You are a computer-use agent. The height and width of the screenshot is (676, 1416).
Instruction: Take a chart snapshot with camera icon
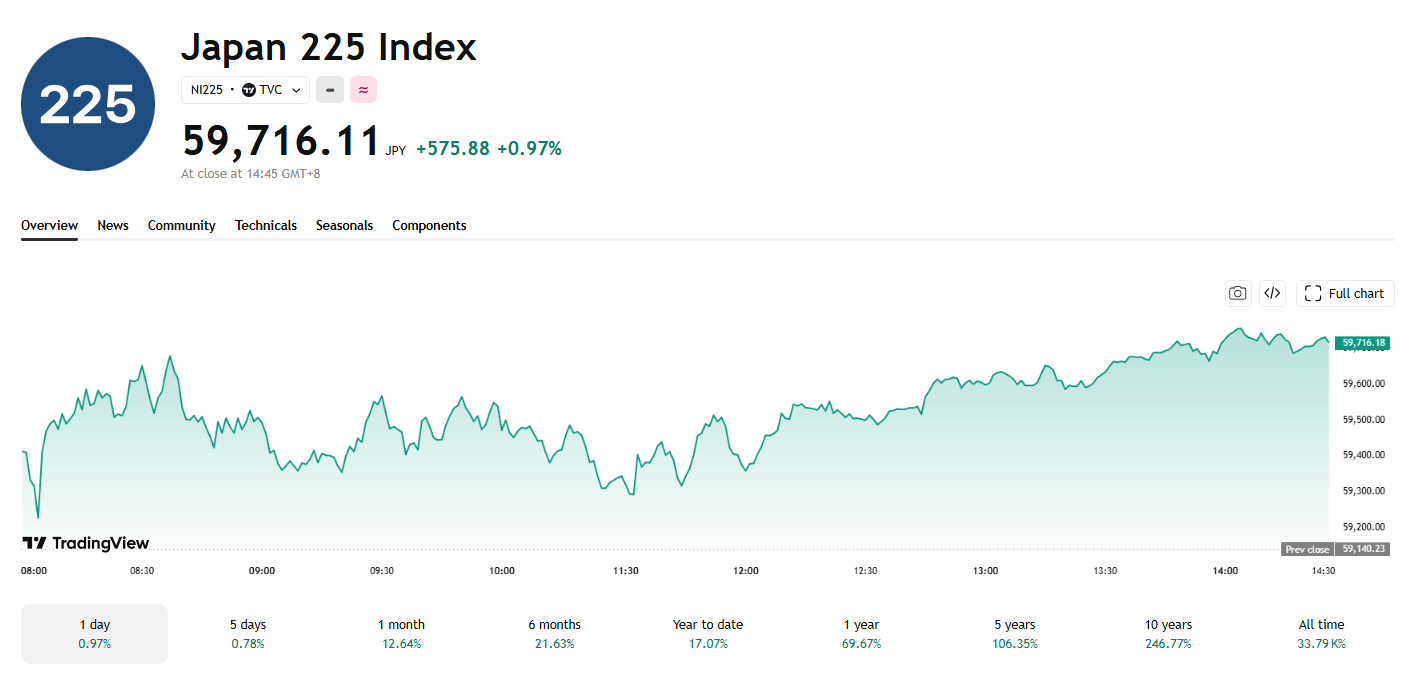[x=1238, y=293]
